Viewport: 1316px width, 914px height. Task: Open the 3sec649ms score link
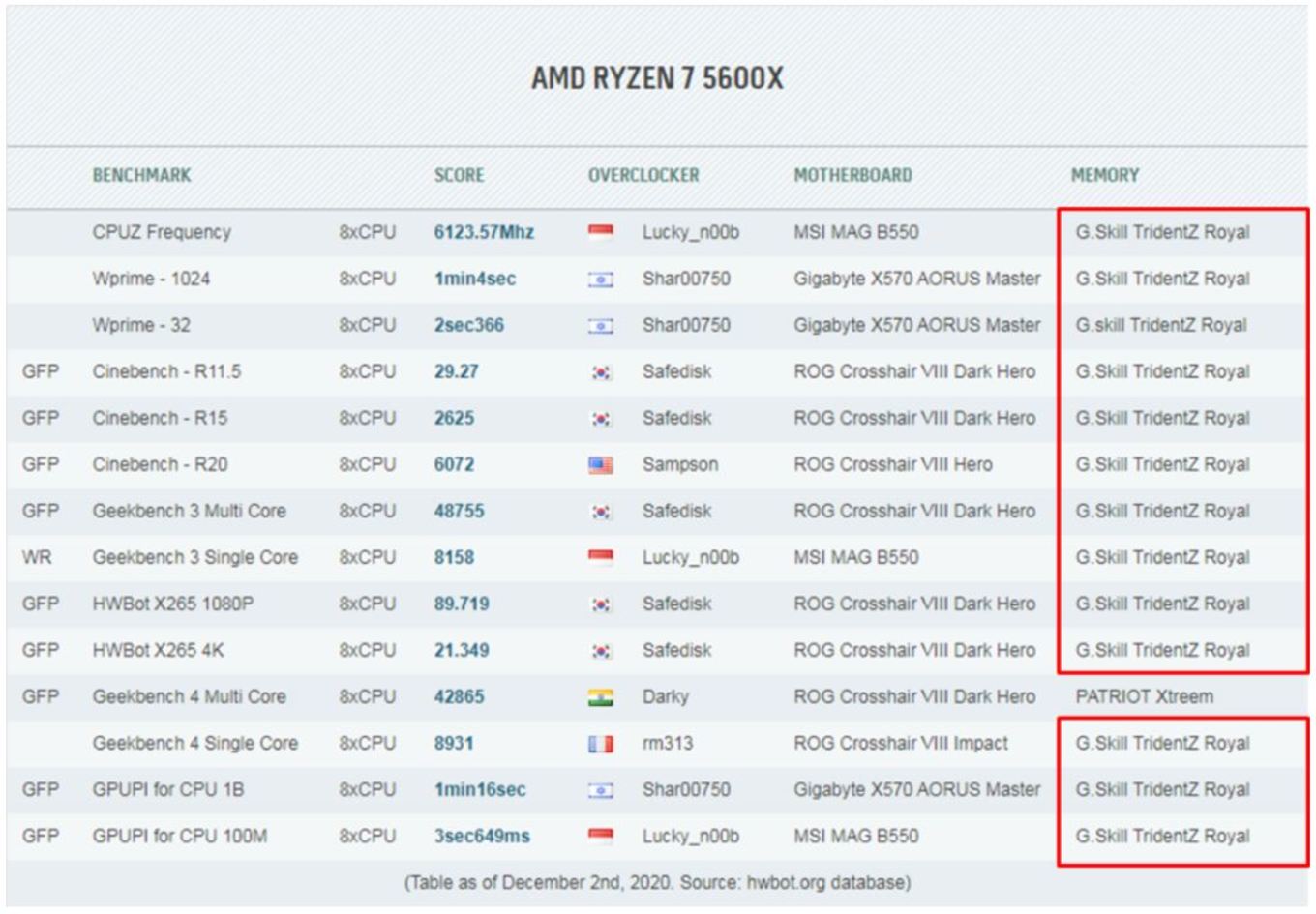(x=482, y=836)
